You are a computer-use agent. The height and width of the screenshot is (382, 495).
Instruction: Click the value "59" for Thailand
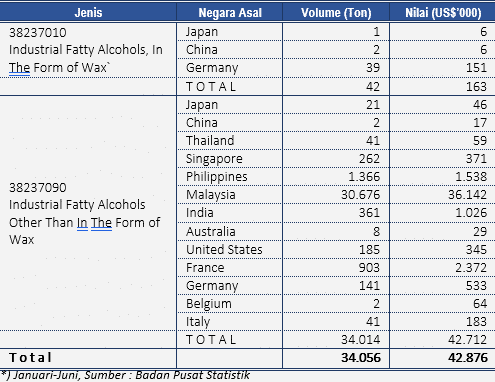click(480, 141)
